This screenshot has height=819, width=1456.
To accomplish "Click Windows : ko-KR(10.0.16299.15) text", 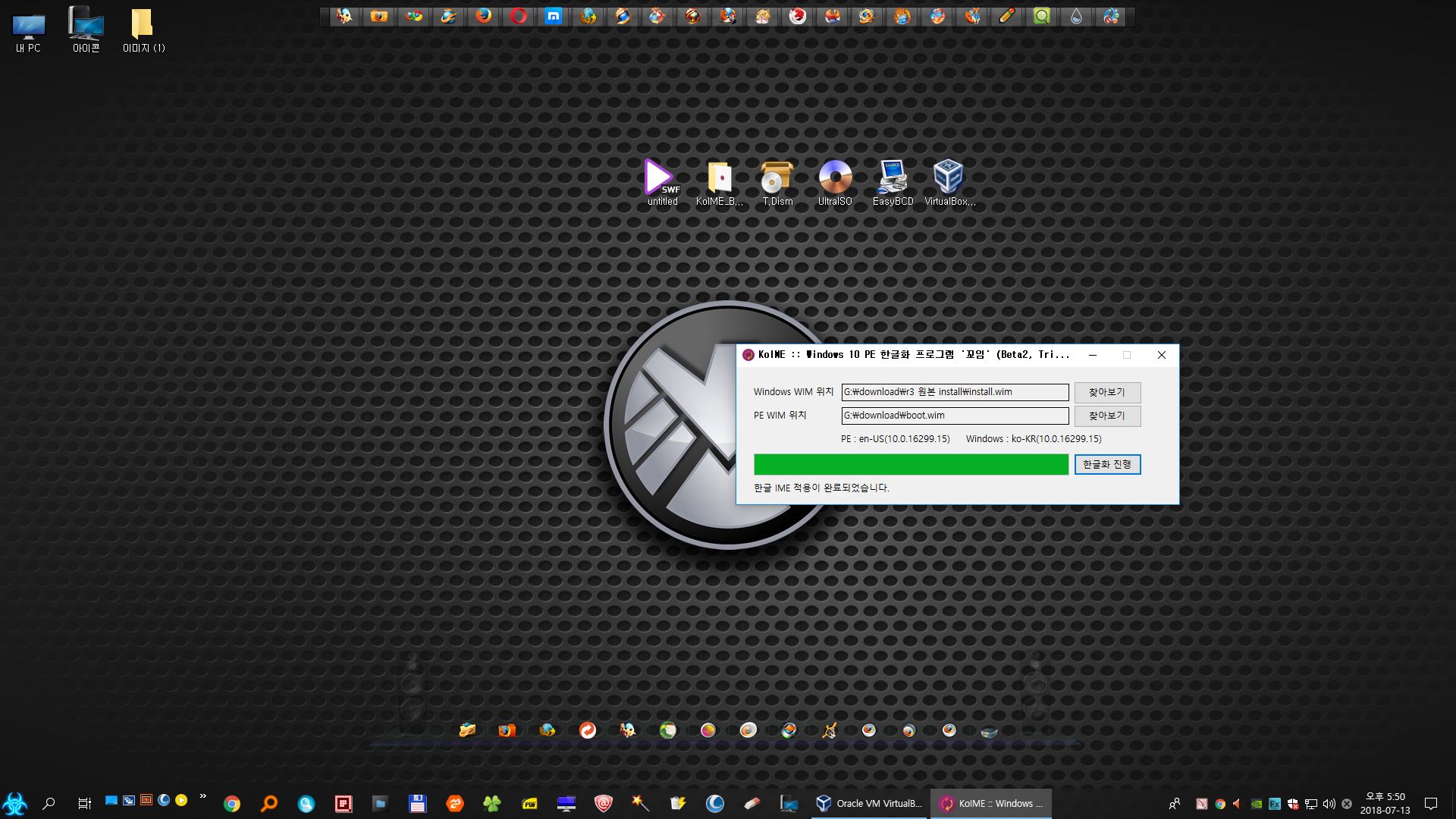I will click(x=1034, y=439).
